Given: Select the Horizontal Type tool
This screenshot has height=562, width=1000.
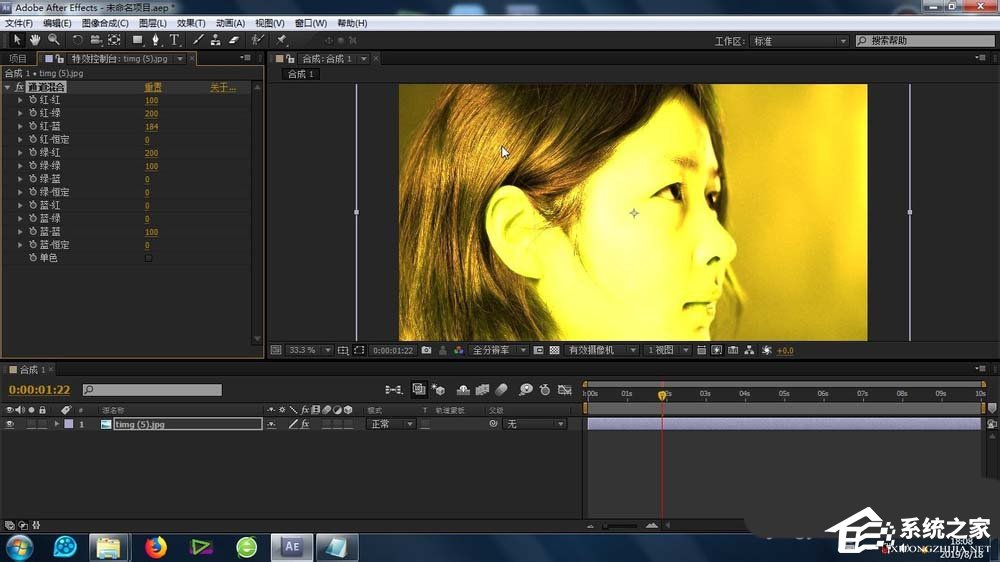Looking at the screenshot, I should point(174,40).
